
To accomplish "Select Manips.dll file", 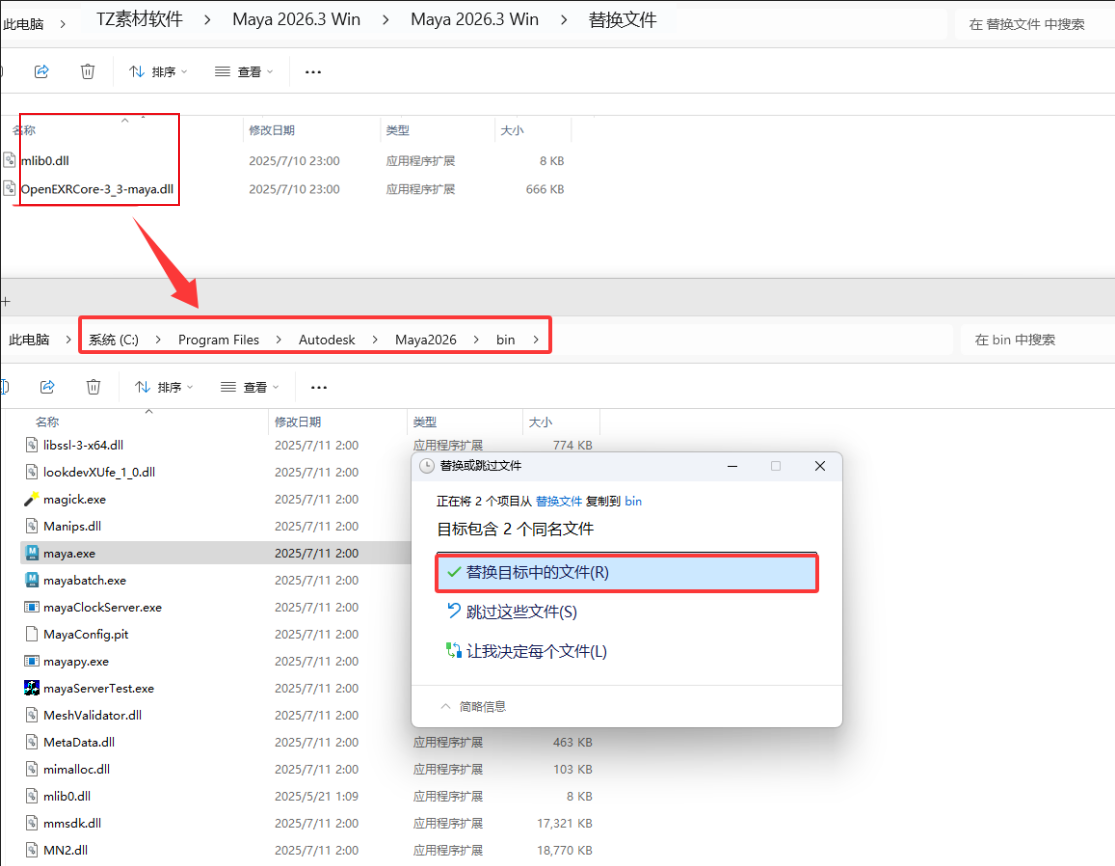I will [72, 526].
